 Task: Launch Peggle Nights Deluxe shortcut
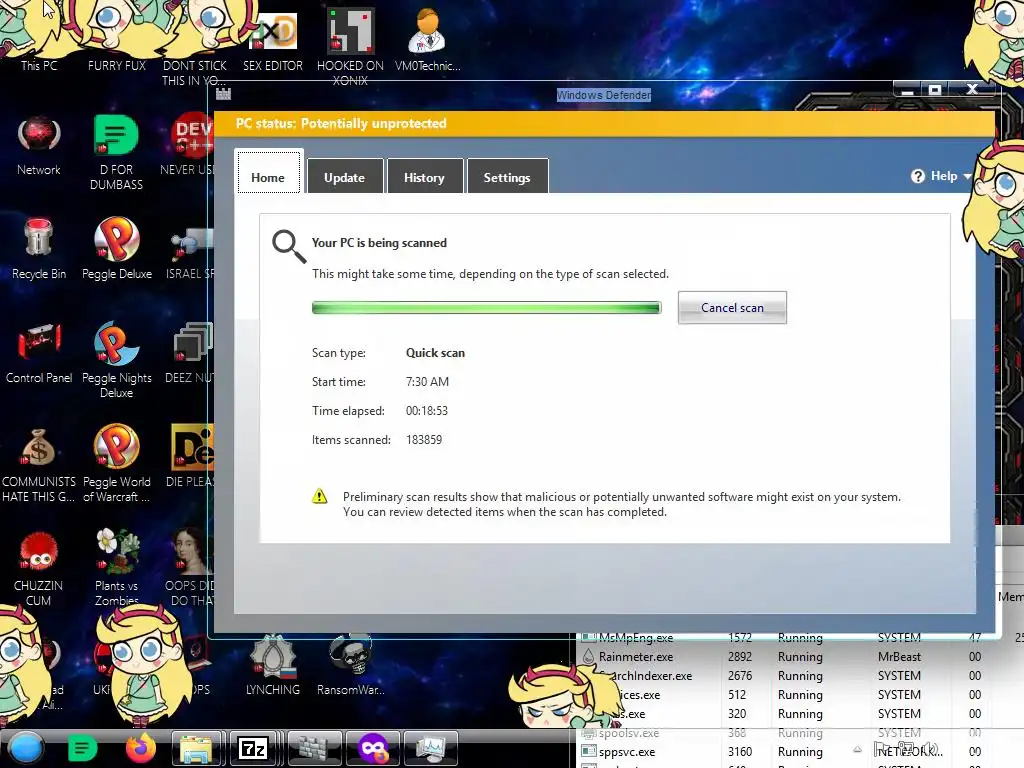pyautogui.click(x=116, y=359)
